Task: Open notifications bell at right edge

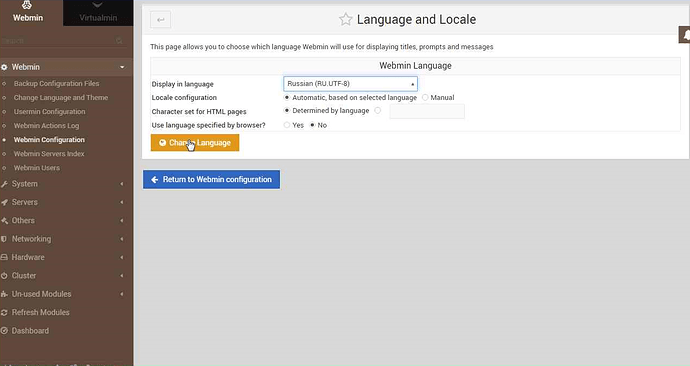Action: pos(685,35)
